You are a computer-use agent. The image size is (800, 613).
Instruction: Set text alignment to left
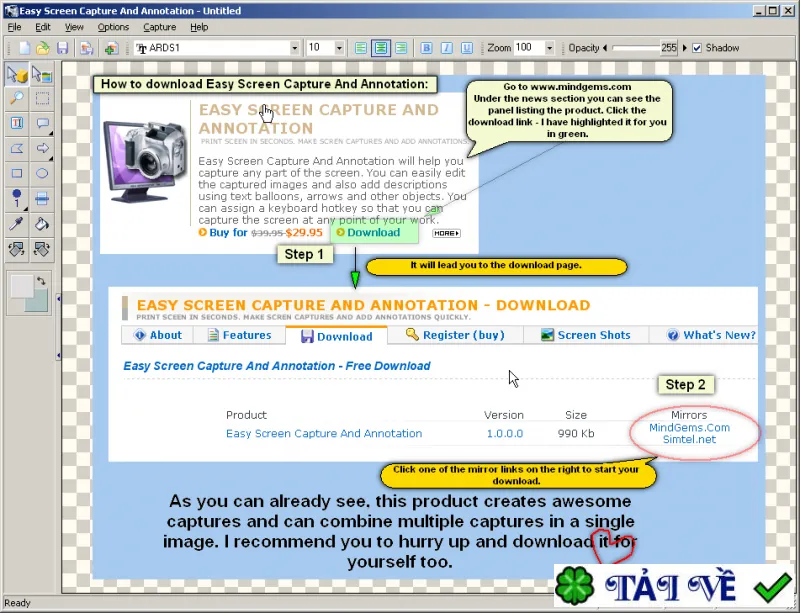pos(361,48)
